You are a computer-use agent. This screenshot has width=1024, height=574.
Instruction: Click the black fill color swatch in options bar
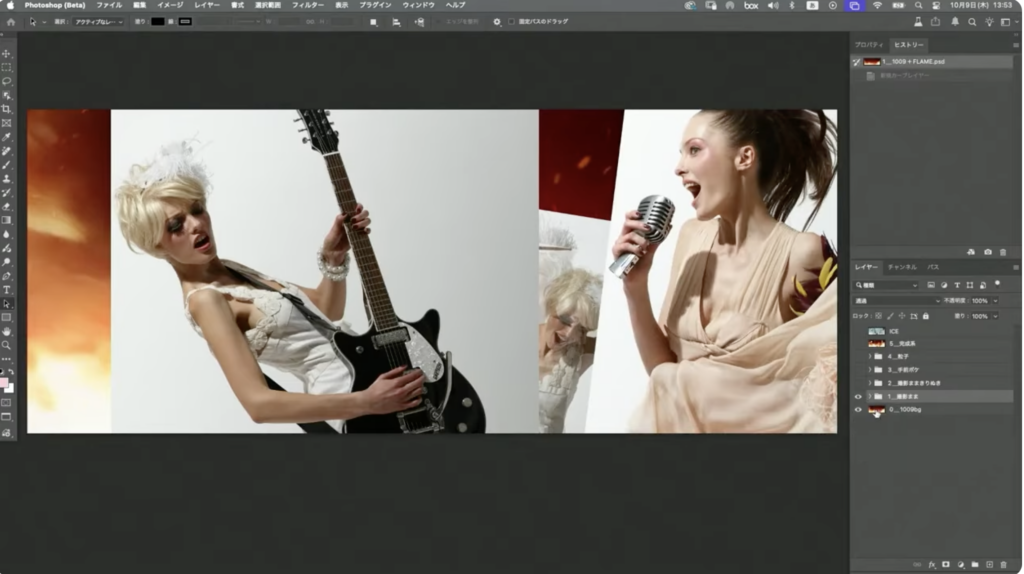coord(158,21)
